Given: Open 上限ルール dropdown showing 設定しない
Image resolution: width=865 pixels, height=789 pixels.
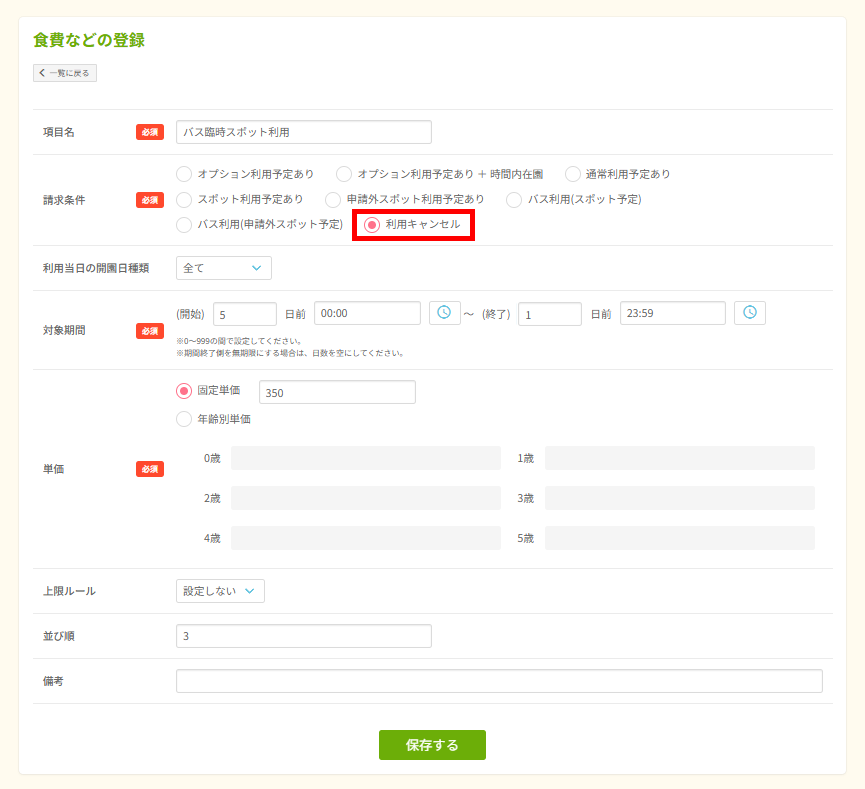Looking at the screenshot, I should pyautogui.click(x=220, y=591).
